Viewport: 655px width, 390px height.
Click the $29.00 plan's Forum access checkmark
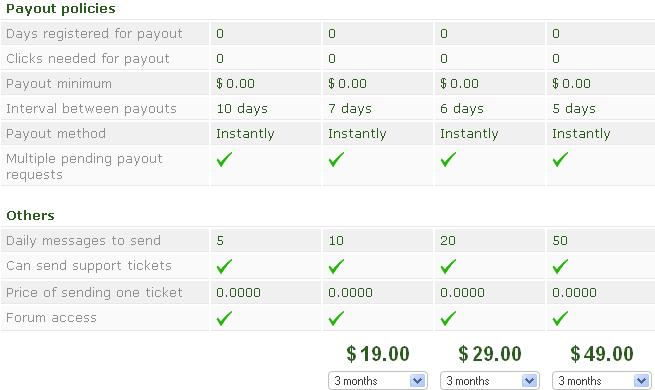point(448,318)
